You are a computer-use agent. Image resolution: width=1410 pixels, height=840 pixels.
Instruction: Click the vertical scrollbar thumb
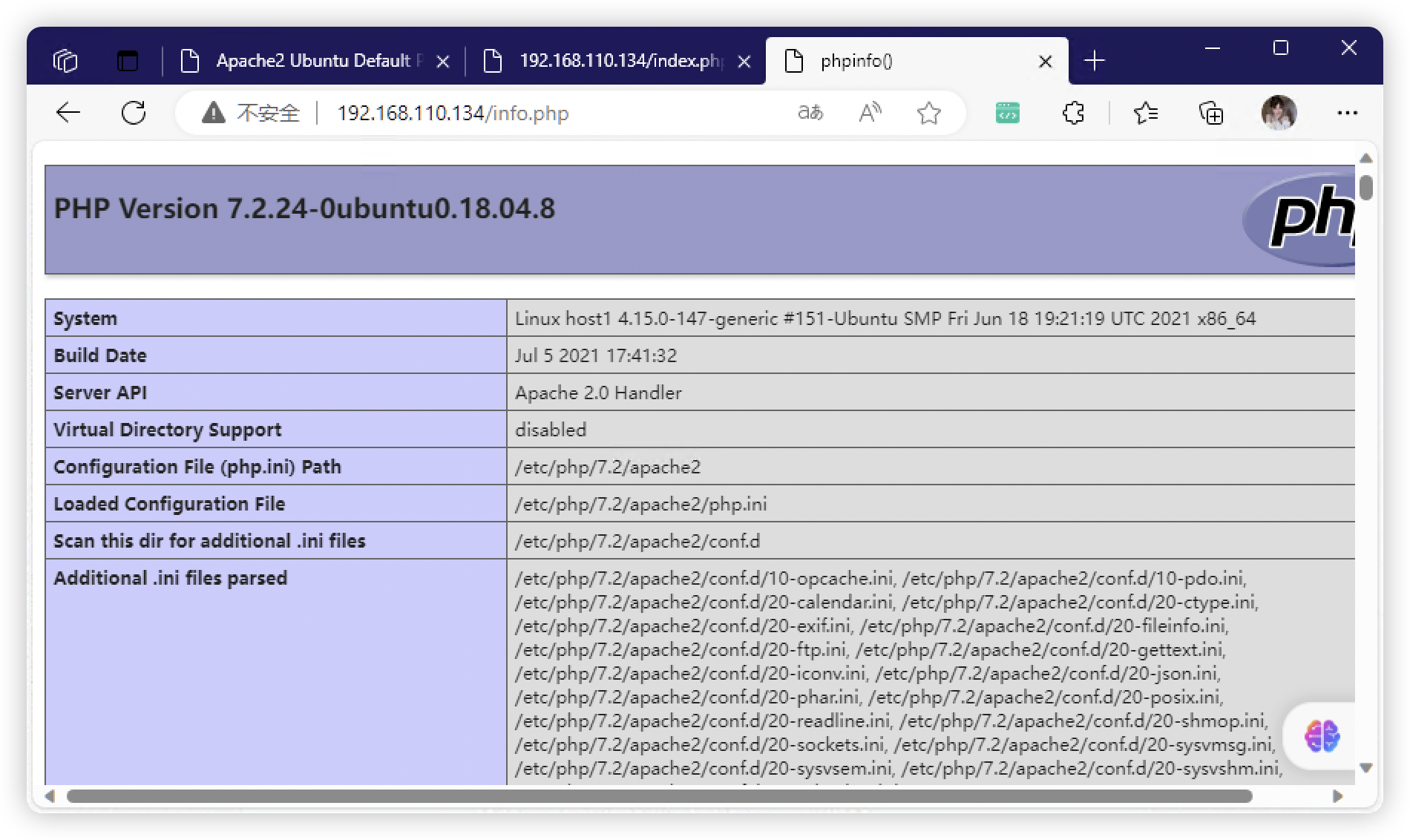1366,187
